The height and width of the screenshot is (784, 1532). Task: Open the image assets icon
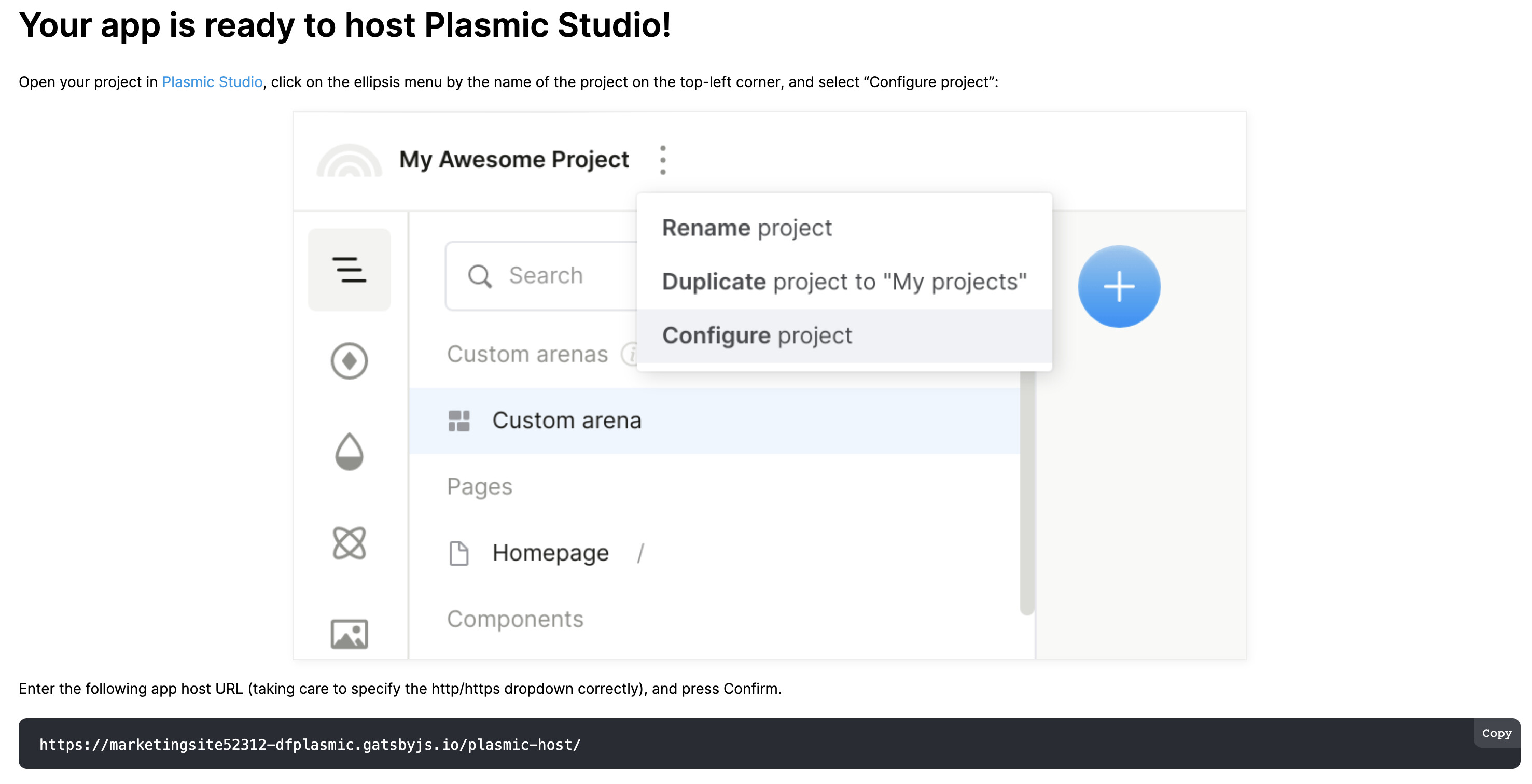[349, 634]
